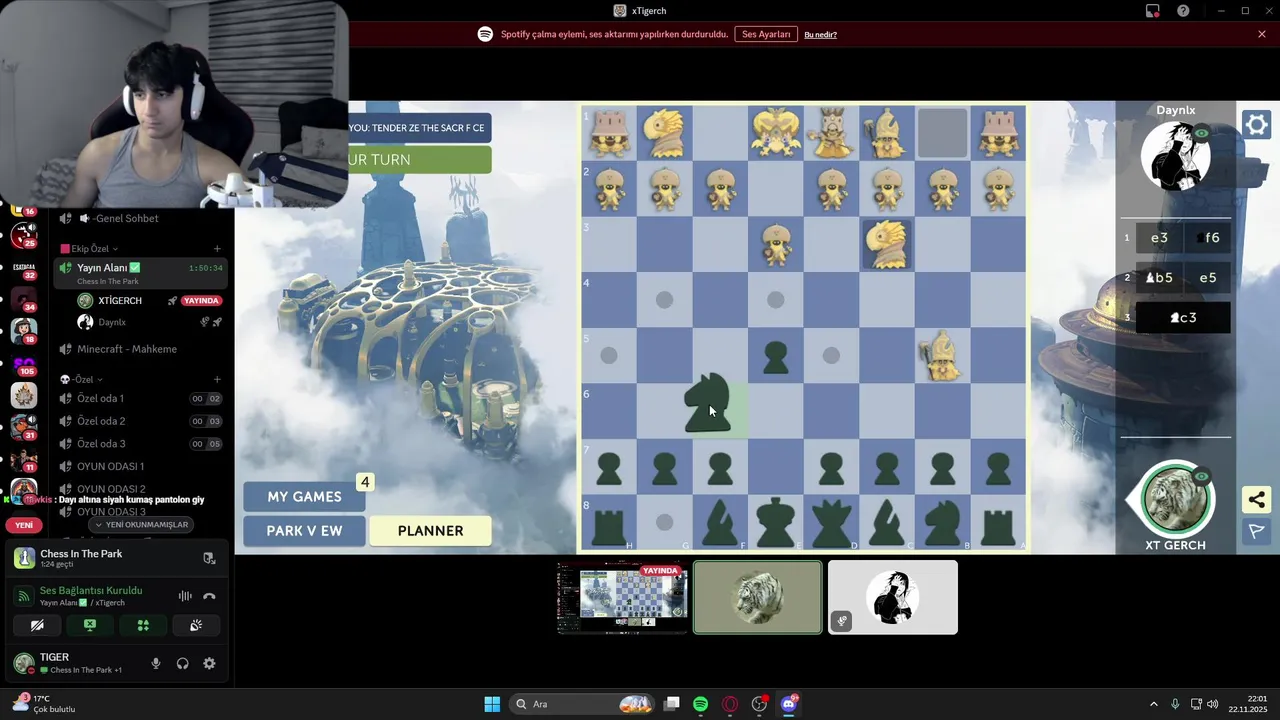Image resolution: width=1280 pixels, height=720 pixels.
Task: Click the share icon near XT GERCH
Action: coord(1257,499)
